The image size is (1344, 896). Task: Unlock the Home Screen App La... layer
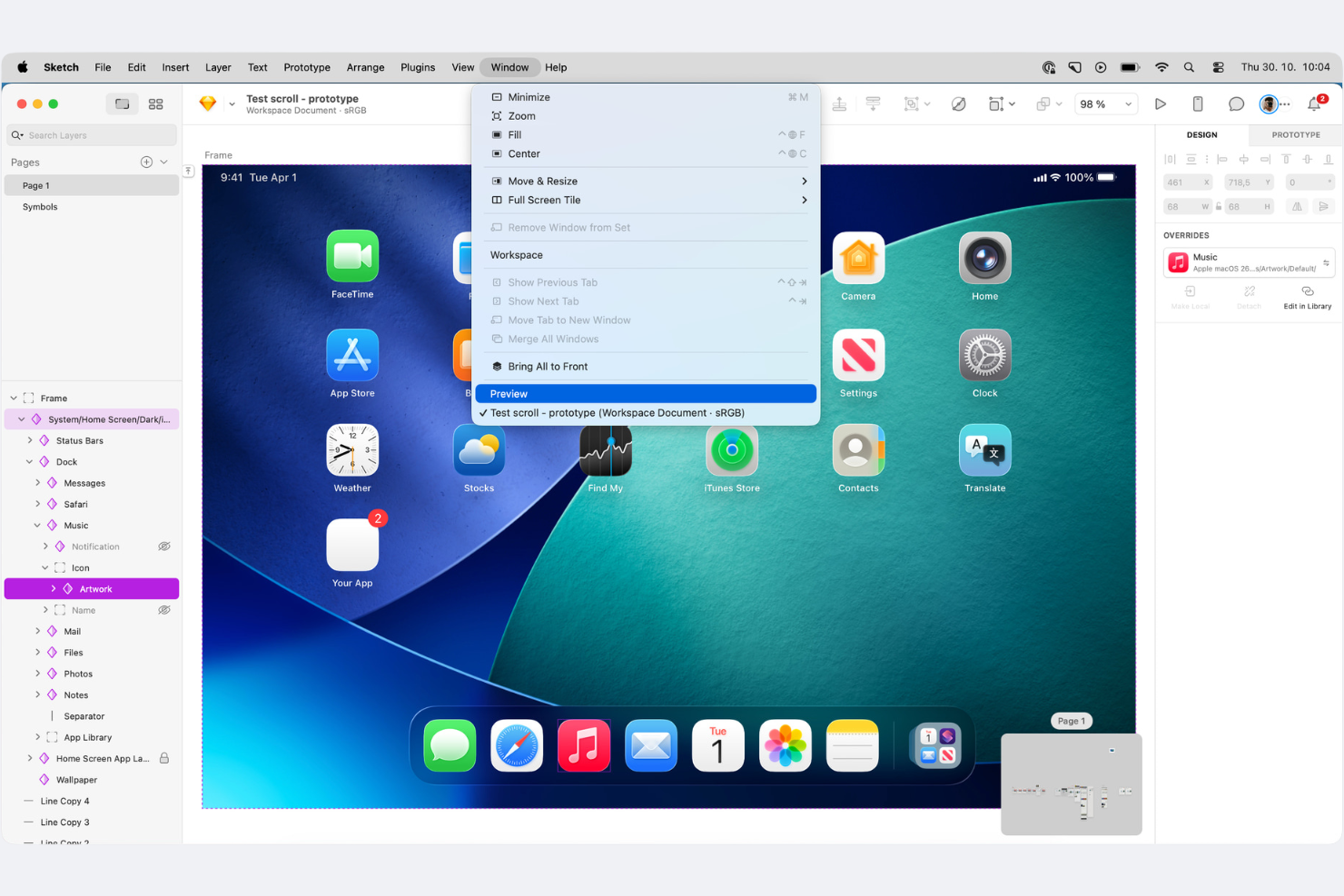point(164,758)
